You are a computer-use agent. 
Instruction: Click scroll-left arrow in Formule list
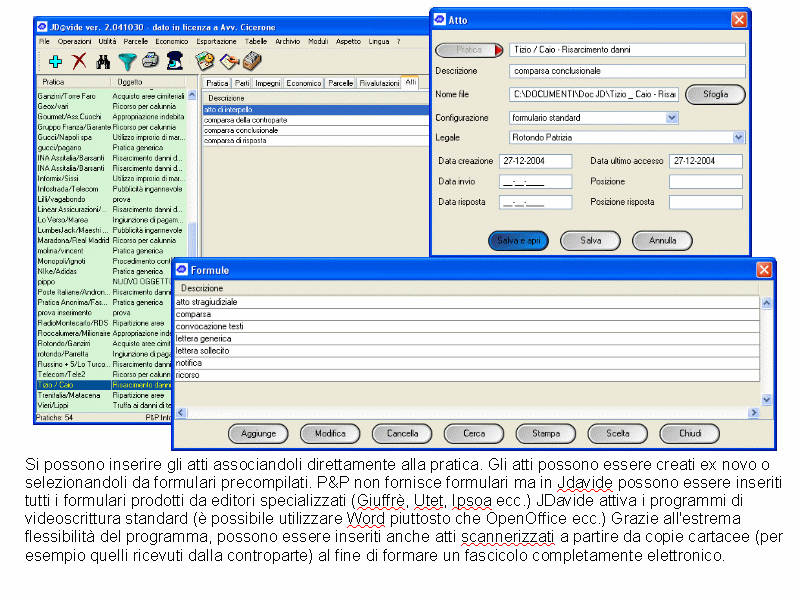click(x=182, y=412)
